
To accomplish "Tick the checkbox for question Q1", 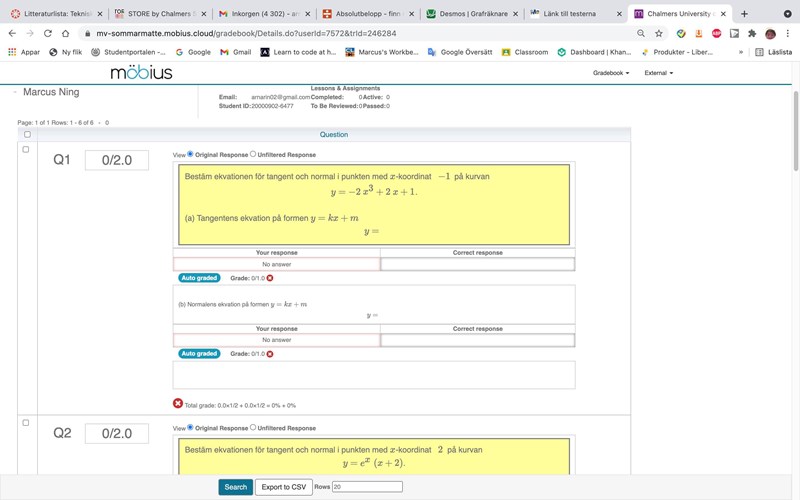I will pos(26,150).
